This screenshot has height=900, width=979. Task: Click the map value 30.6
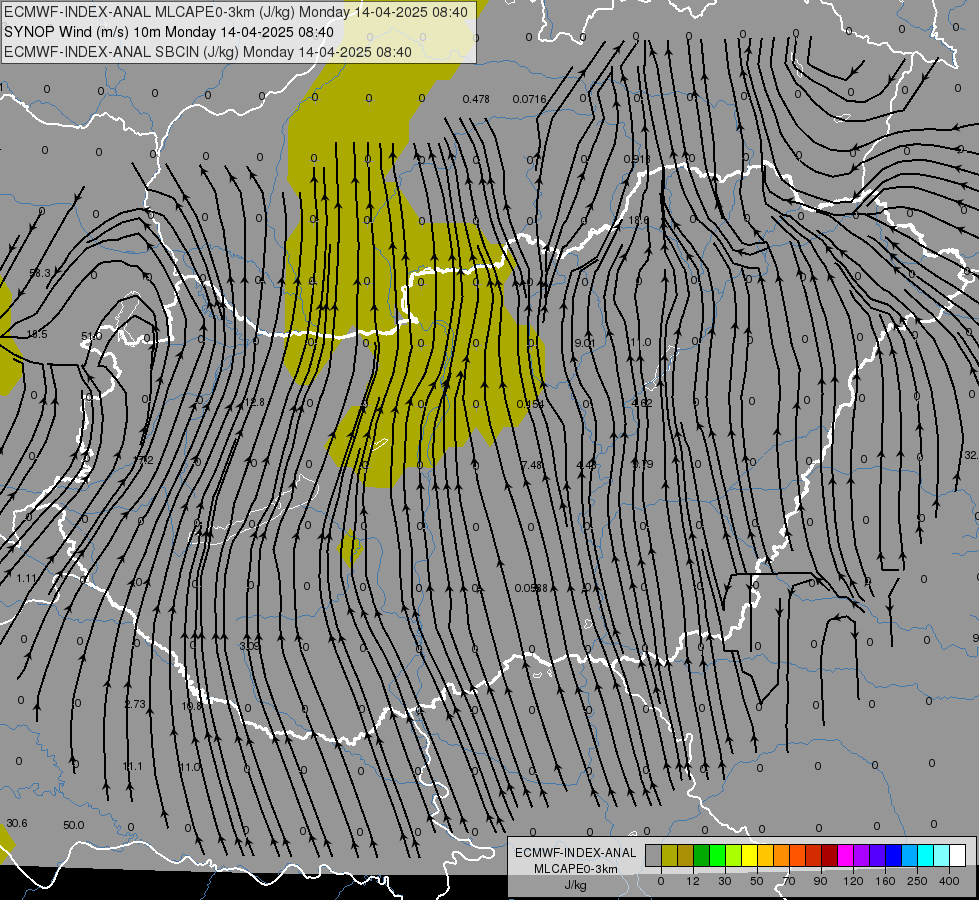click(17, 823)
